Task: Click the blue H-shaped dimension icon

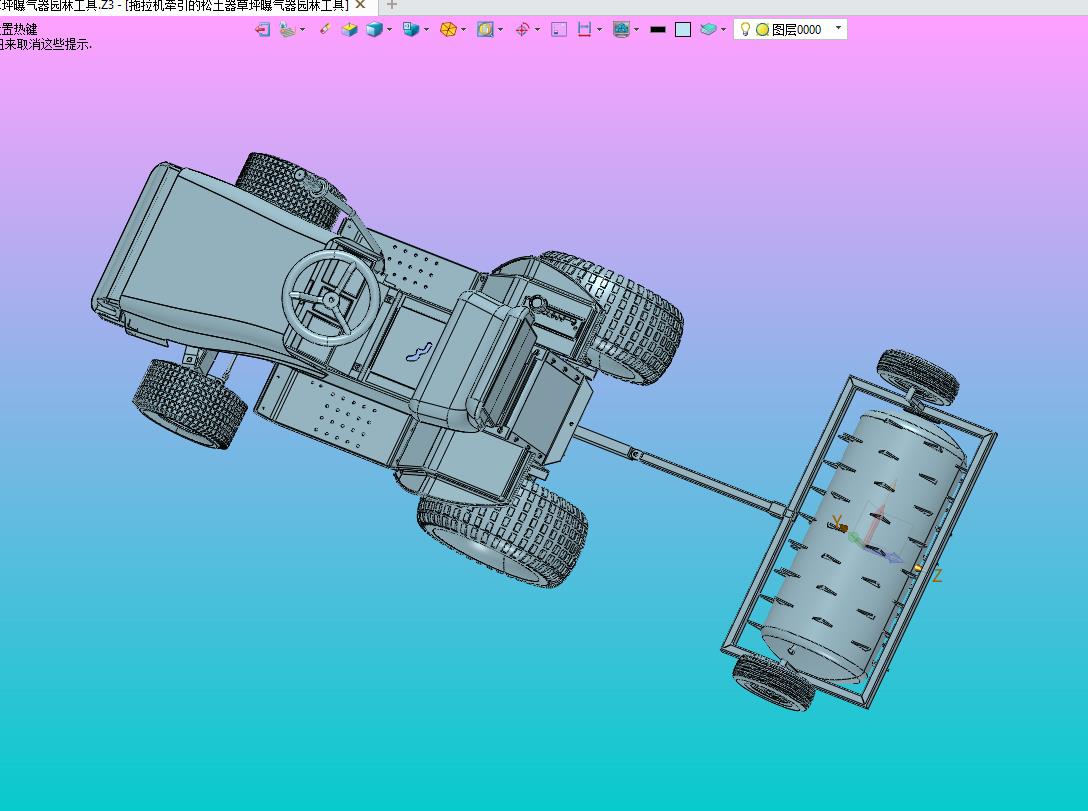Action: point(584,29)
